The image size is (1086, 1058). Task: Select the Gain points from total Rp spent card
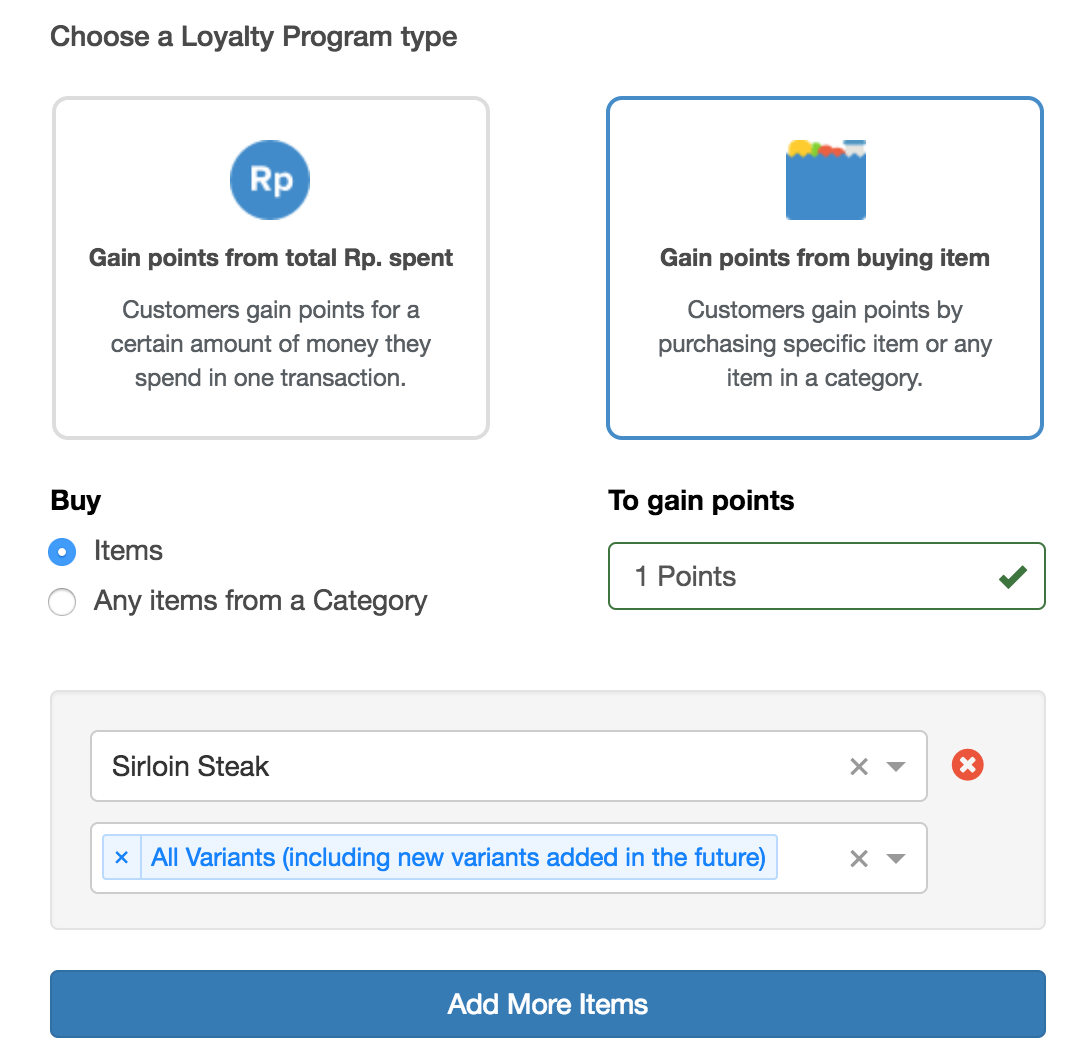(x=270, y=267)
